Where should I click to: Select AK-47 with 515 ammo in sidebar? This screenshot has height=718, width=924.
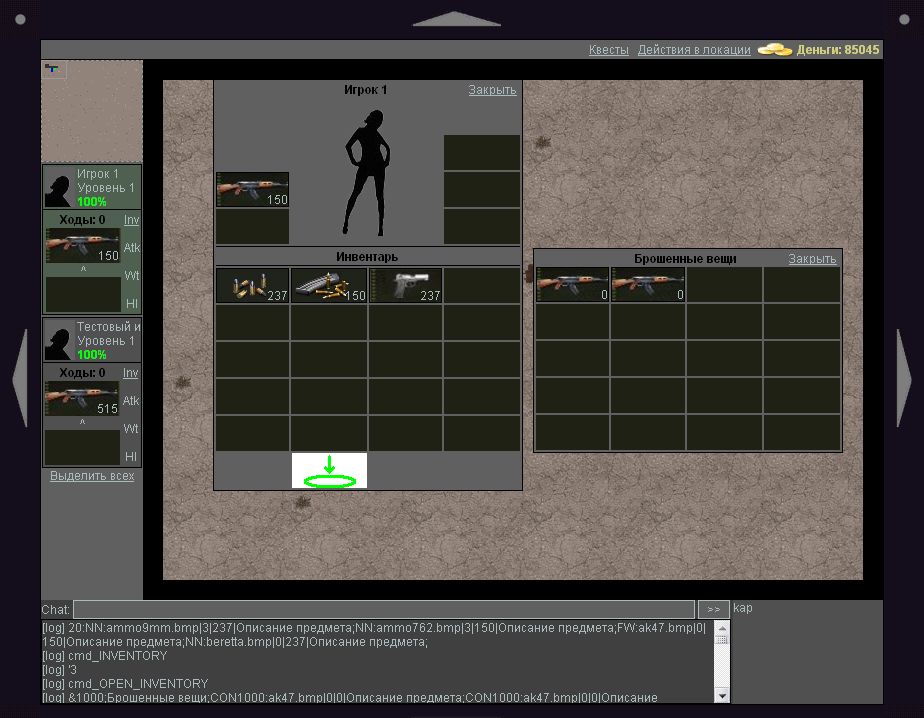click(x=82, y=399)
